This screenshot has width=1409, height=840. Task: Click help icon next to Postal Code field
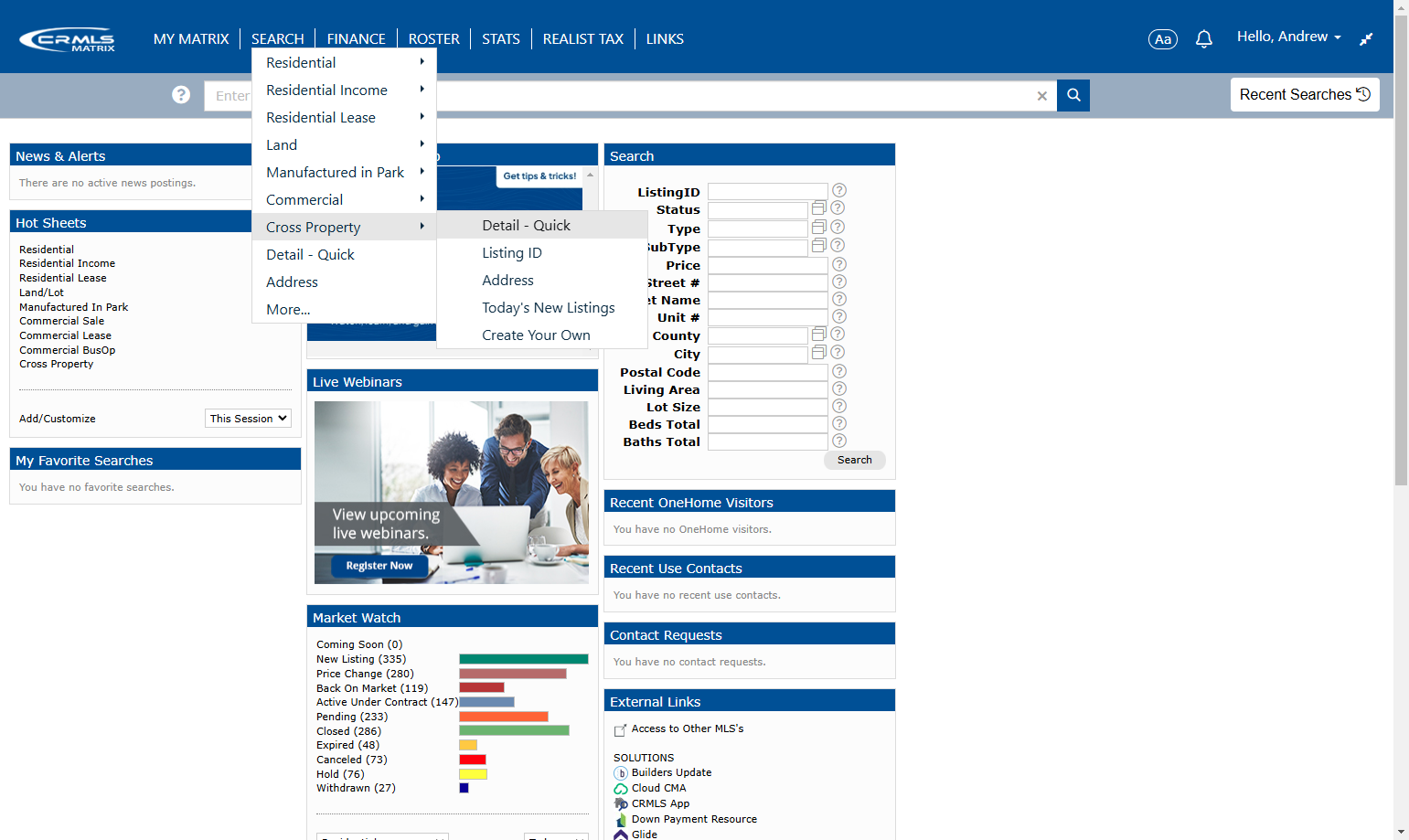(839, 371)
